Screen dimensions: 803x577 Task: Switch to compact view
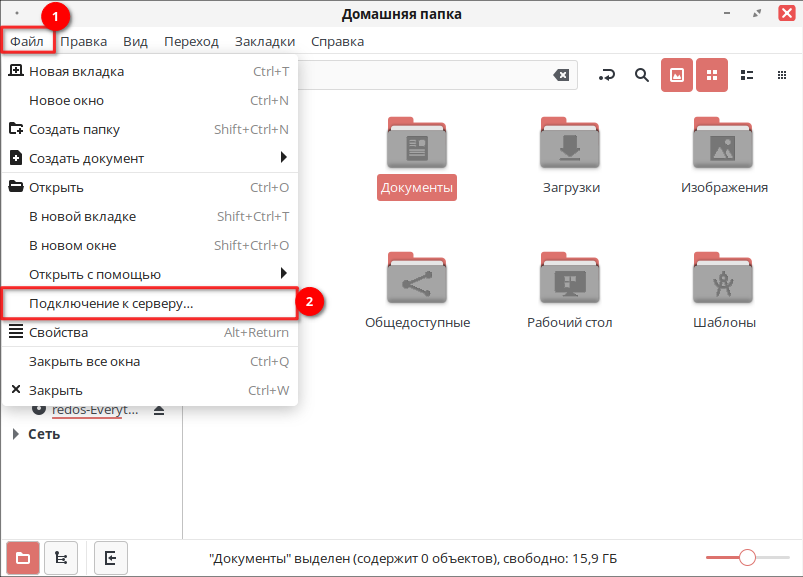[781, 75]
